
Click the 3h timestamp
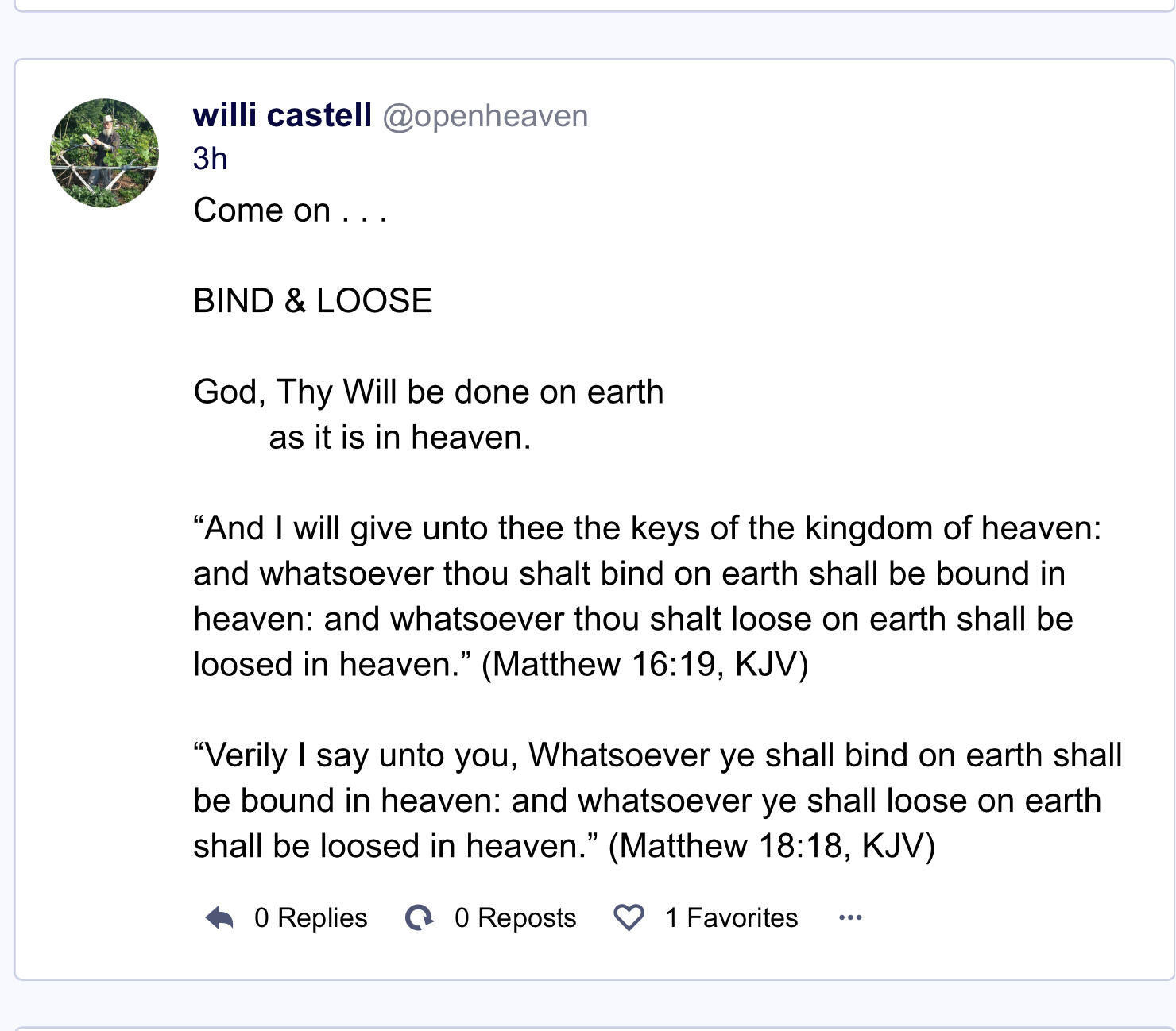tap(210, 159)
